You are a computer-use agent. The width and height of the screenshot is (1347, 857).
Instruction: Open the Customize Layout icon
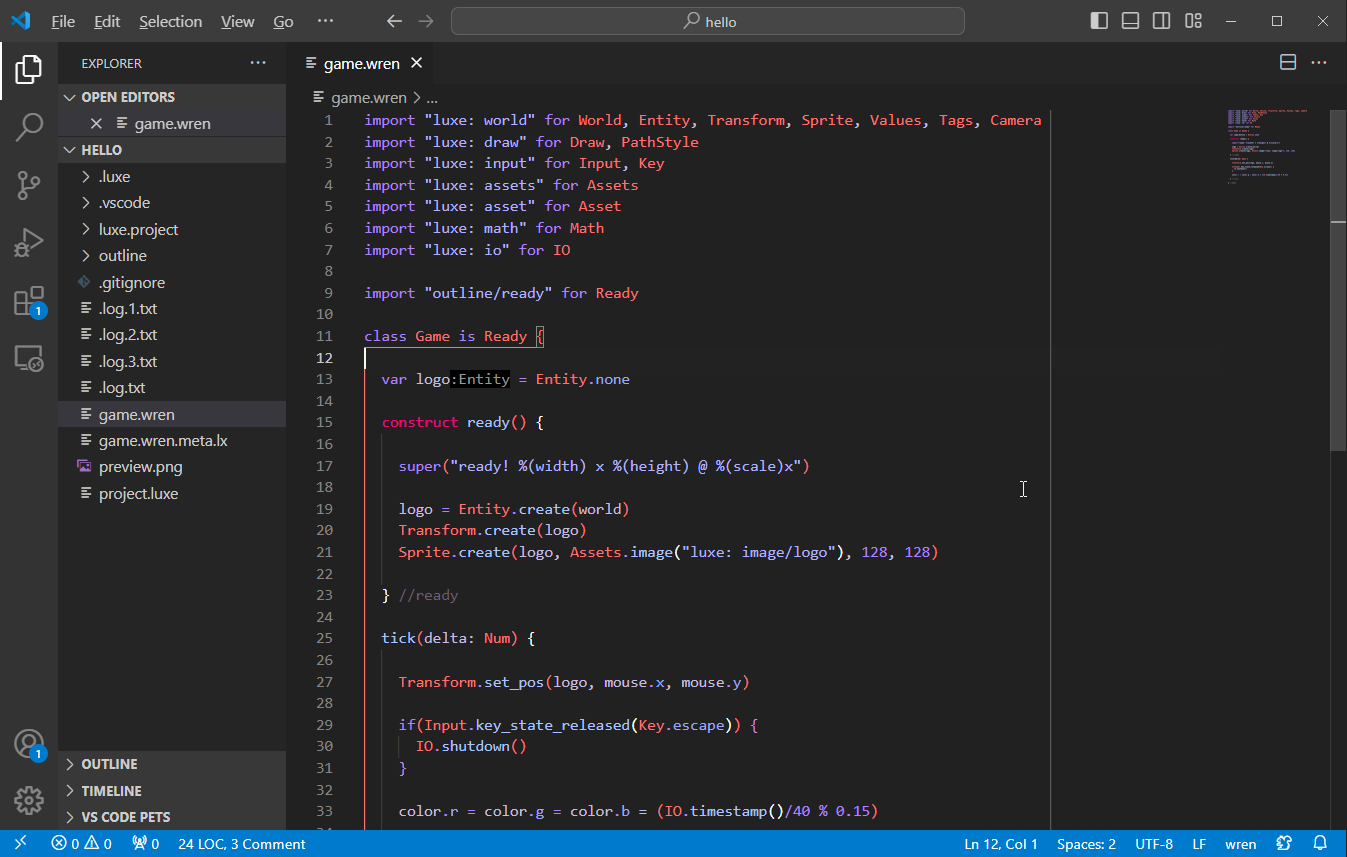[1193, 21]
